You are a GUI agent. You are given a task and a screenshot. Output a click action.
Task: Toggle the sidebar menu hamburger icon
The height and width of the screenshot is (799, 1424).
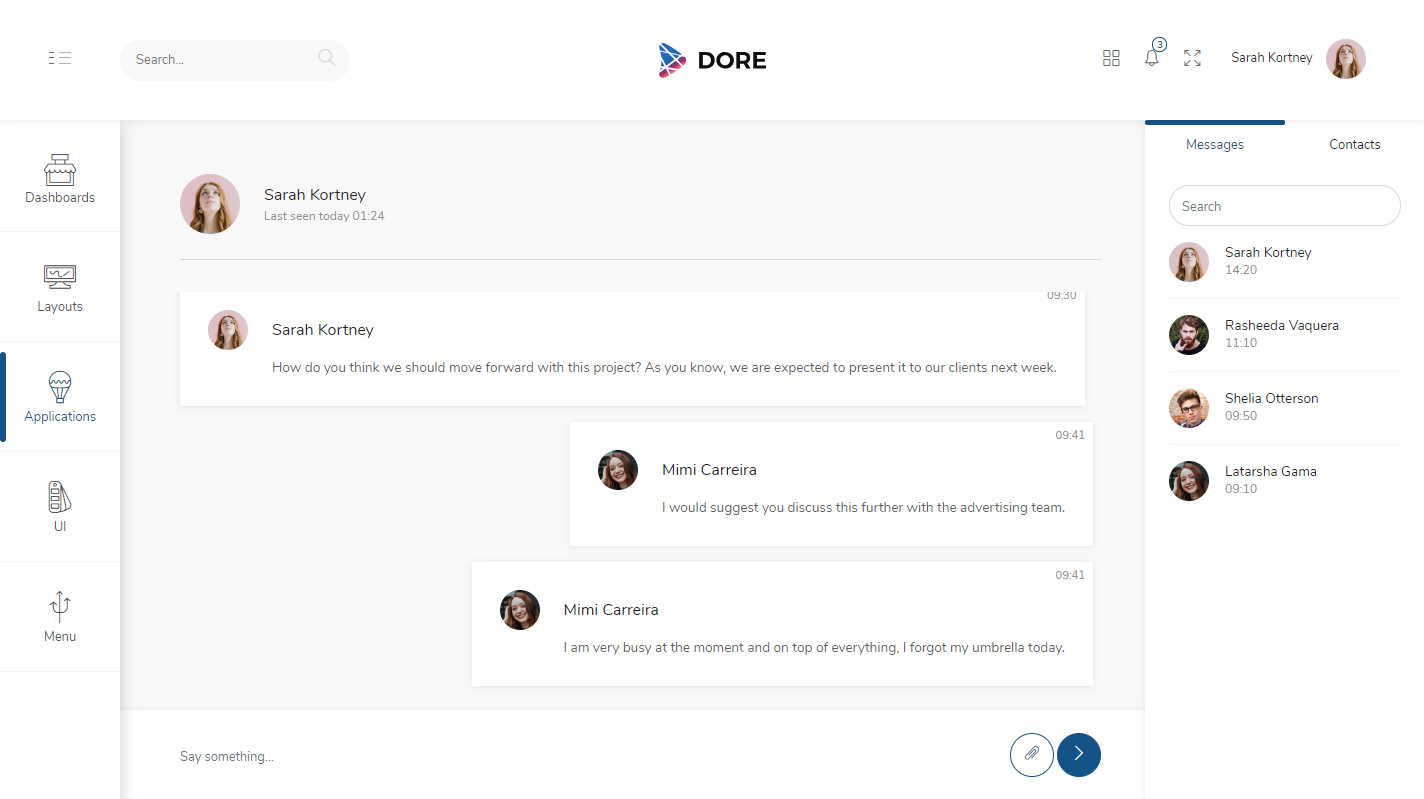click(60, 59)
